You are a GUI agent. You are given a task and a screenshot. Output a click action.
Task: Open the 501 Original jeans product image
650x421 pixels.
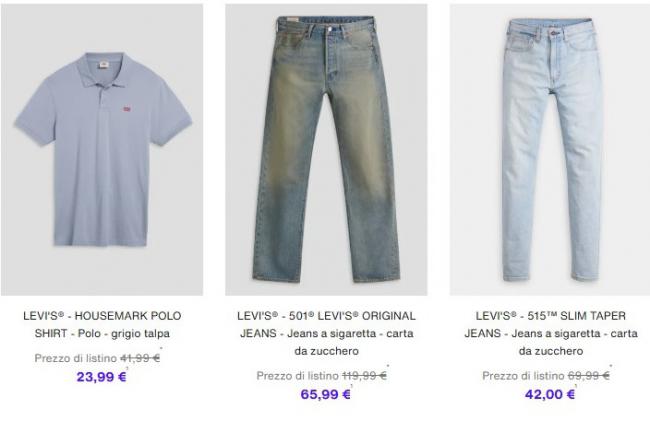point(326,150)
